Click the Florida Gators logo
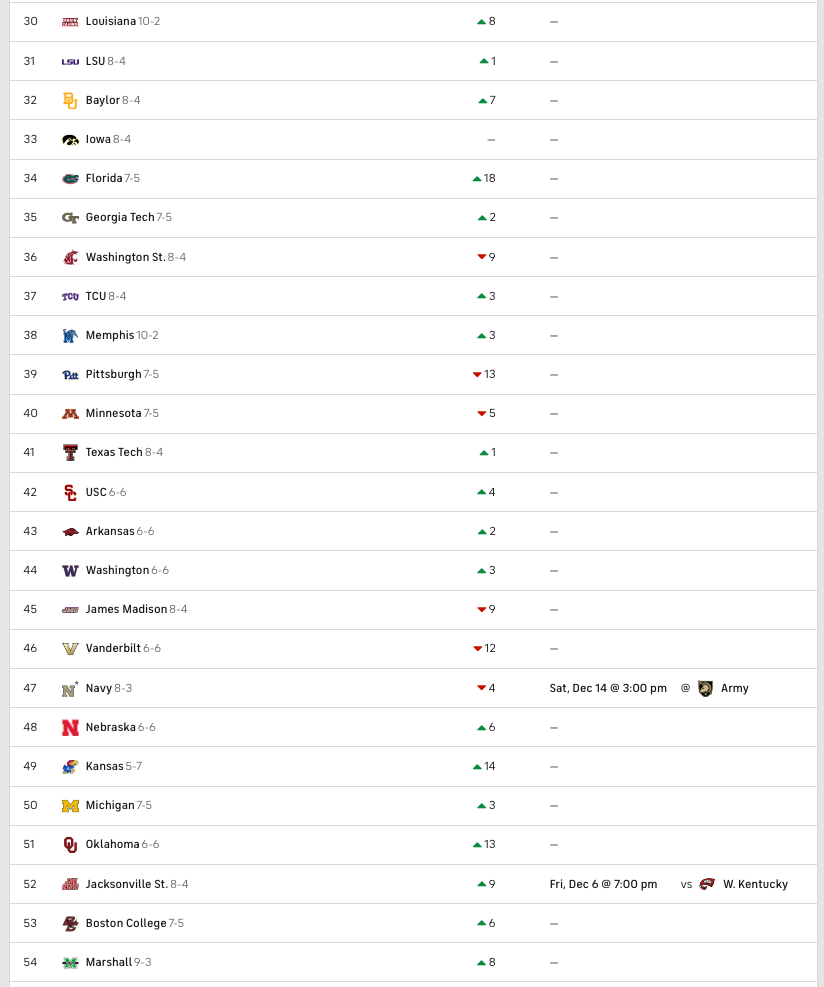Image resolution: width=824 pixels, height=987 pixels. pyautogui.click(x=70, y=178)
